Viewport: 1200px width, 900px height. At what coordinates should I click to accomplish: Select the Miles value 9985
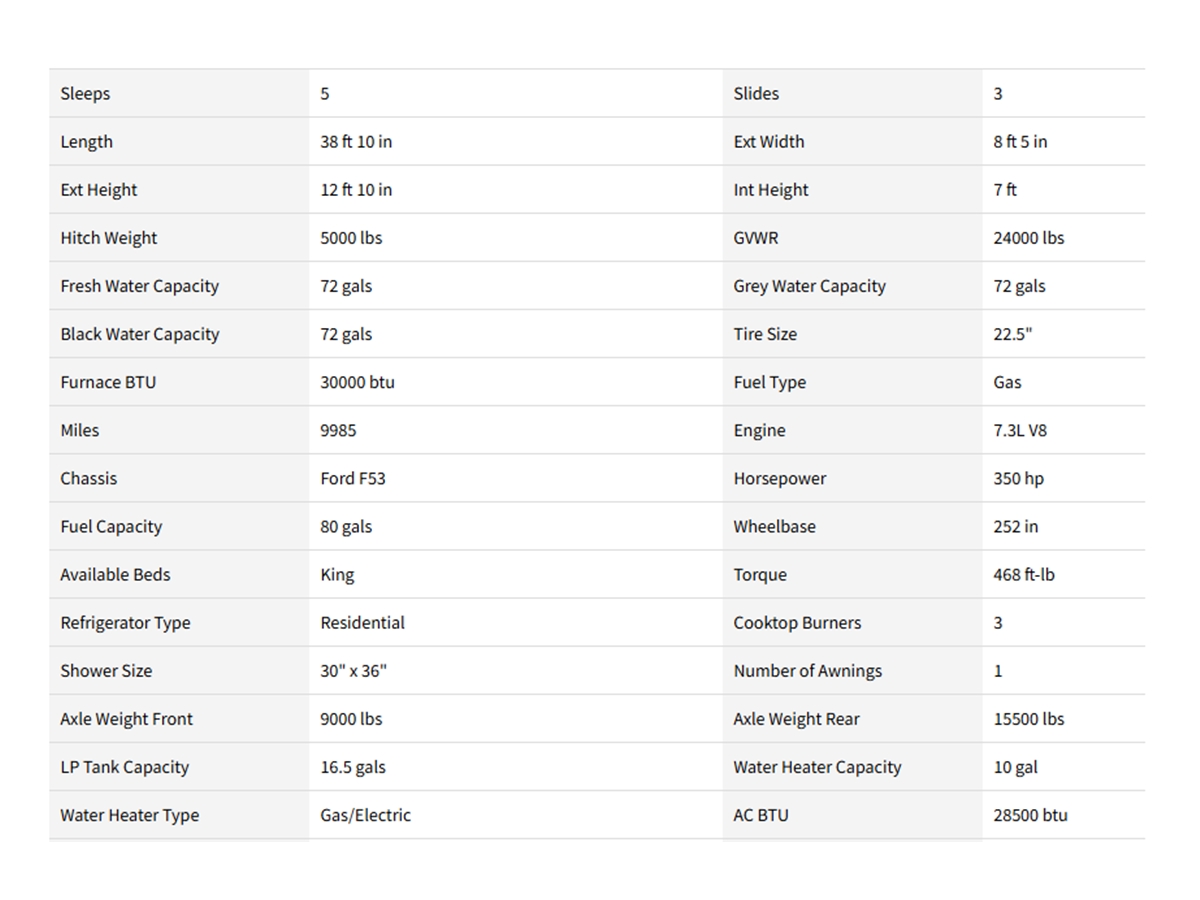click(x=338, y=430)
